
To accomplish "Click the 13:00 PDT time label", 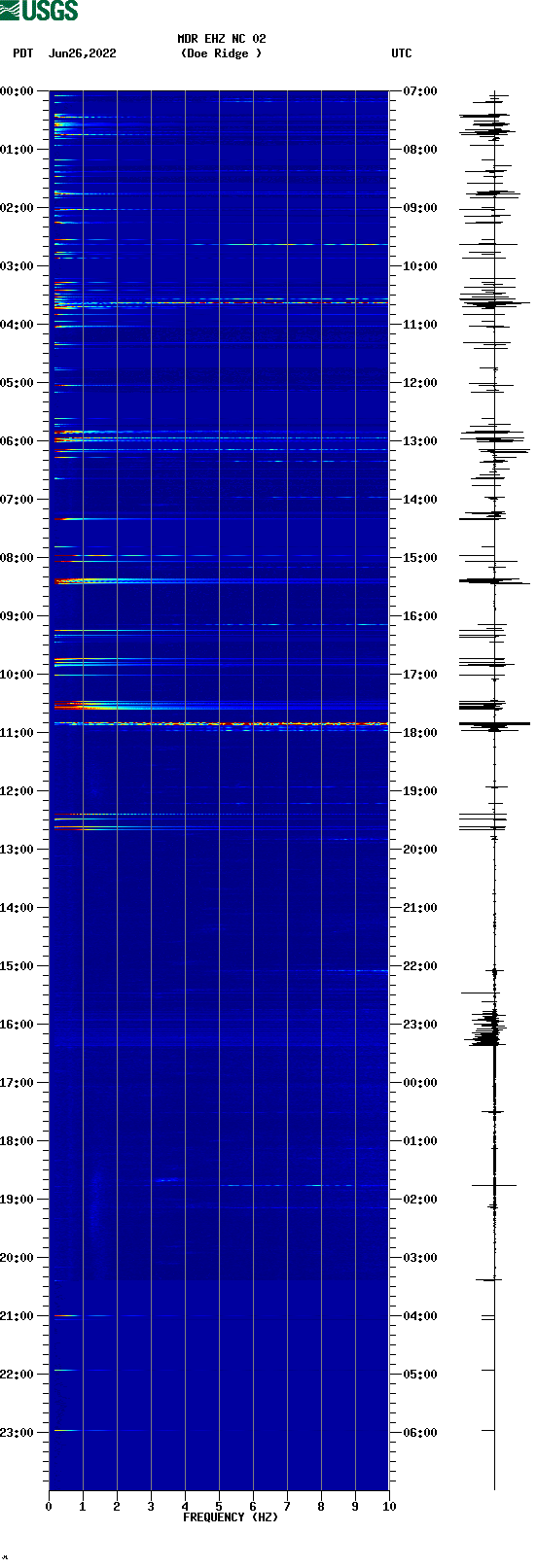I will tap(18, 850).
